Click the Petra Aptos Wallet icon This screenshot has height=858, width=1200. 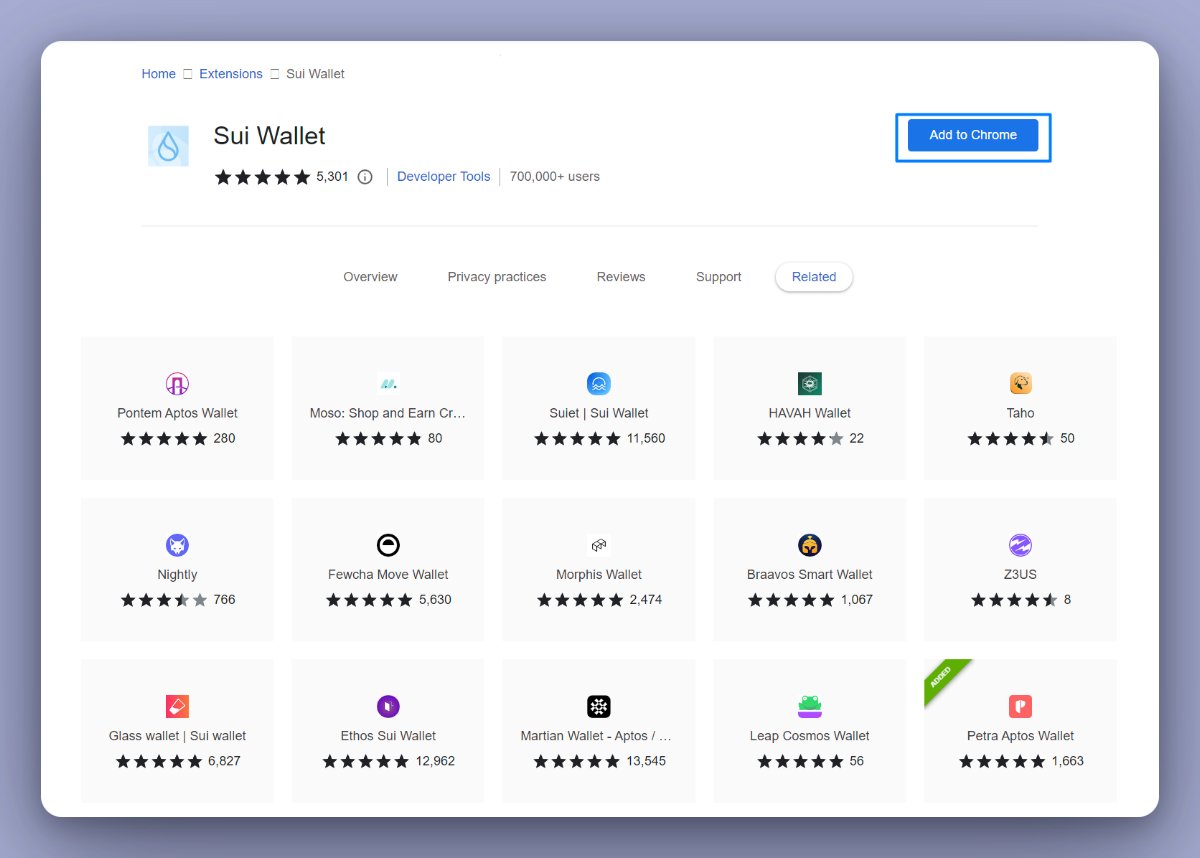1020,707
